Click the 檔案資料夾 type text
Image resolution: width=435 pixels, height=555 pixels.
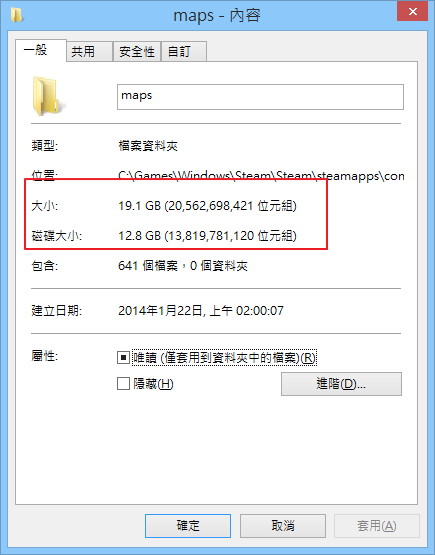[148, 146]
